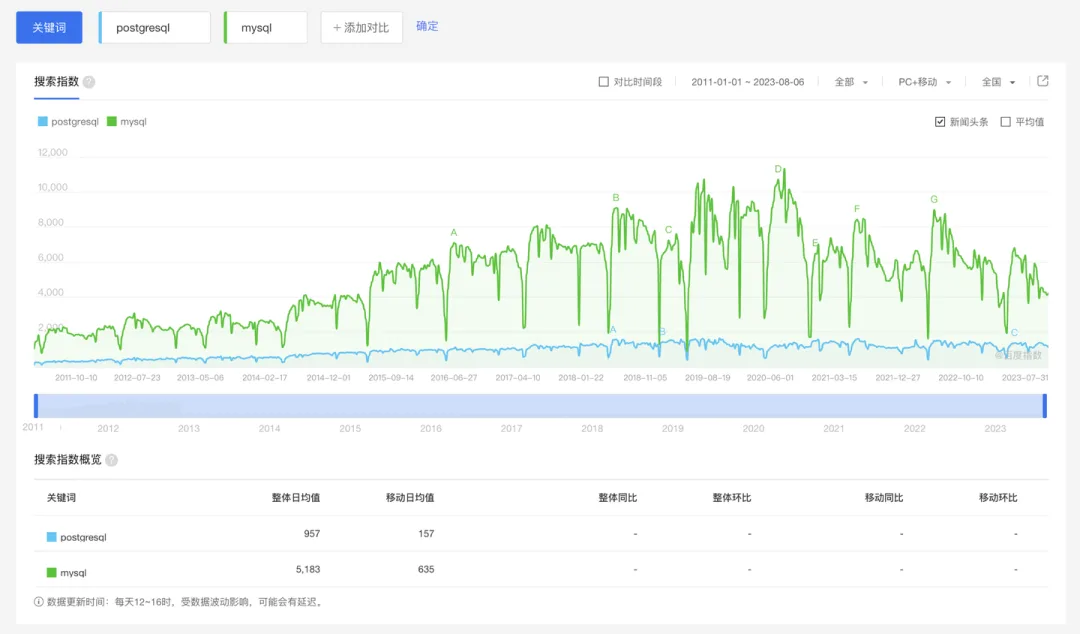Image resolution: width=1080 pixels, height=634 pixels.
Task: Click green news marker A on mysql line
Action: point(454,232)
